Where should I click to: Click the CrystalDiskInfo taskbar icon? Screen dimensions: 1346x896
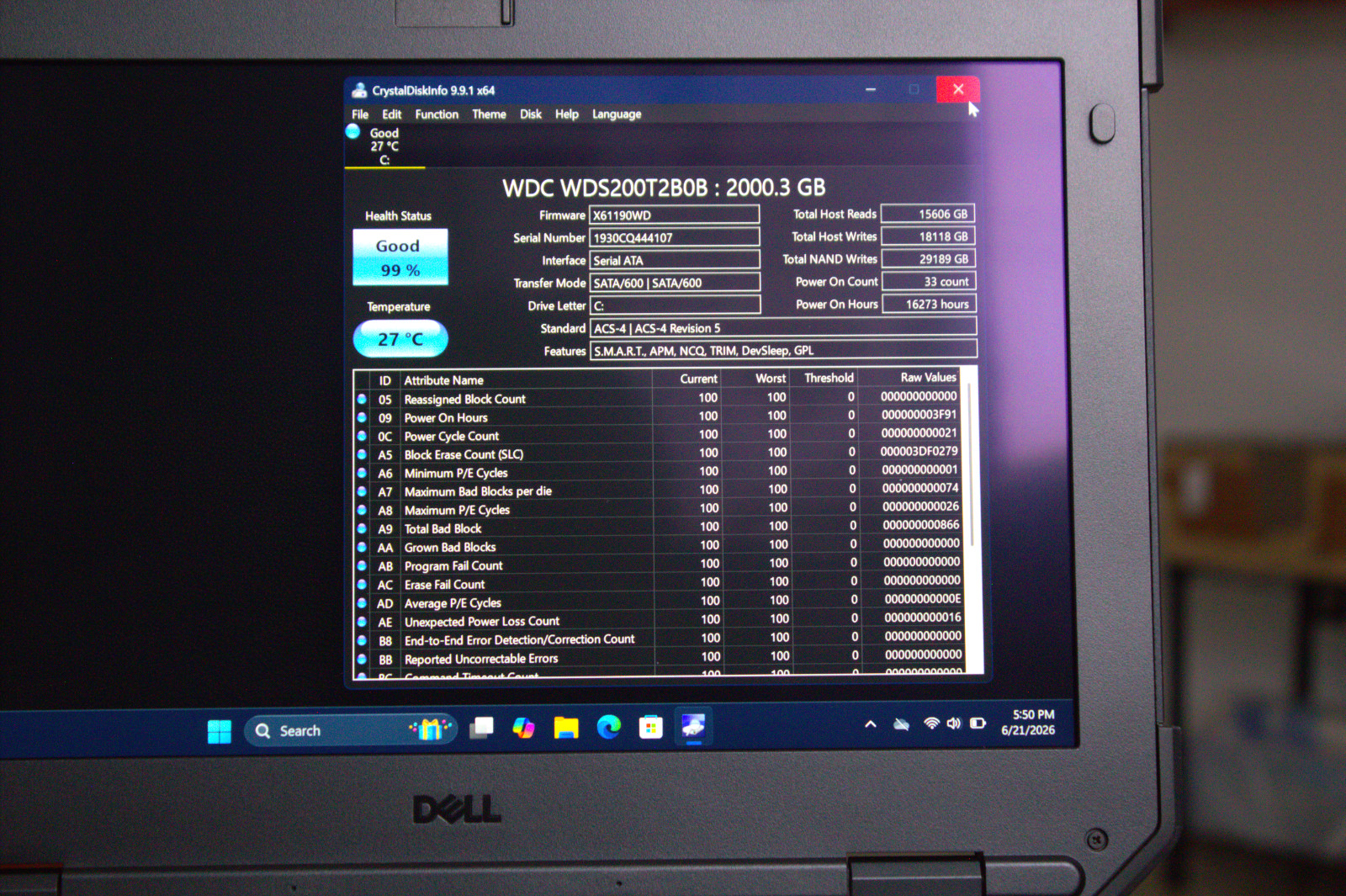pos(693,726)
